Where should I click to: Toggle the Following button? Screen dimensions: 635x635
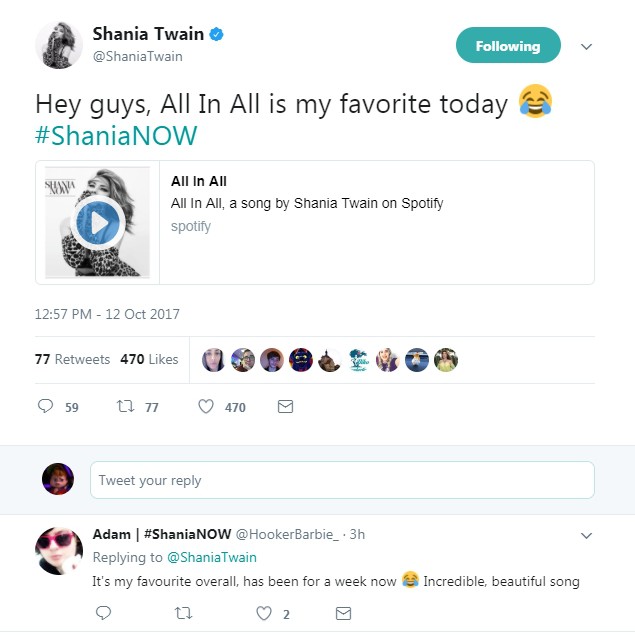pos(507,46)
